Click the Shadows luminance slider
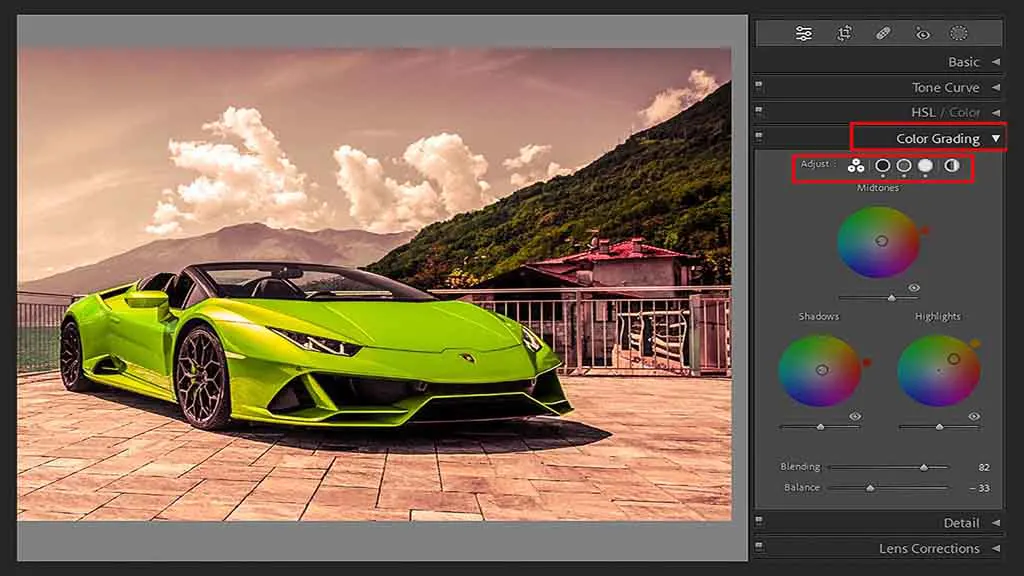Image resolution: width=1024 pixels, height=576 pixels. 820,427
